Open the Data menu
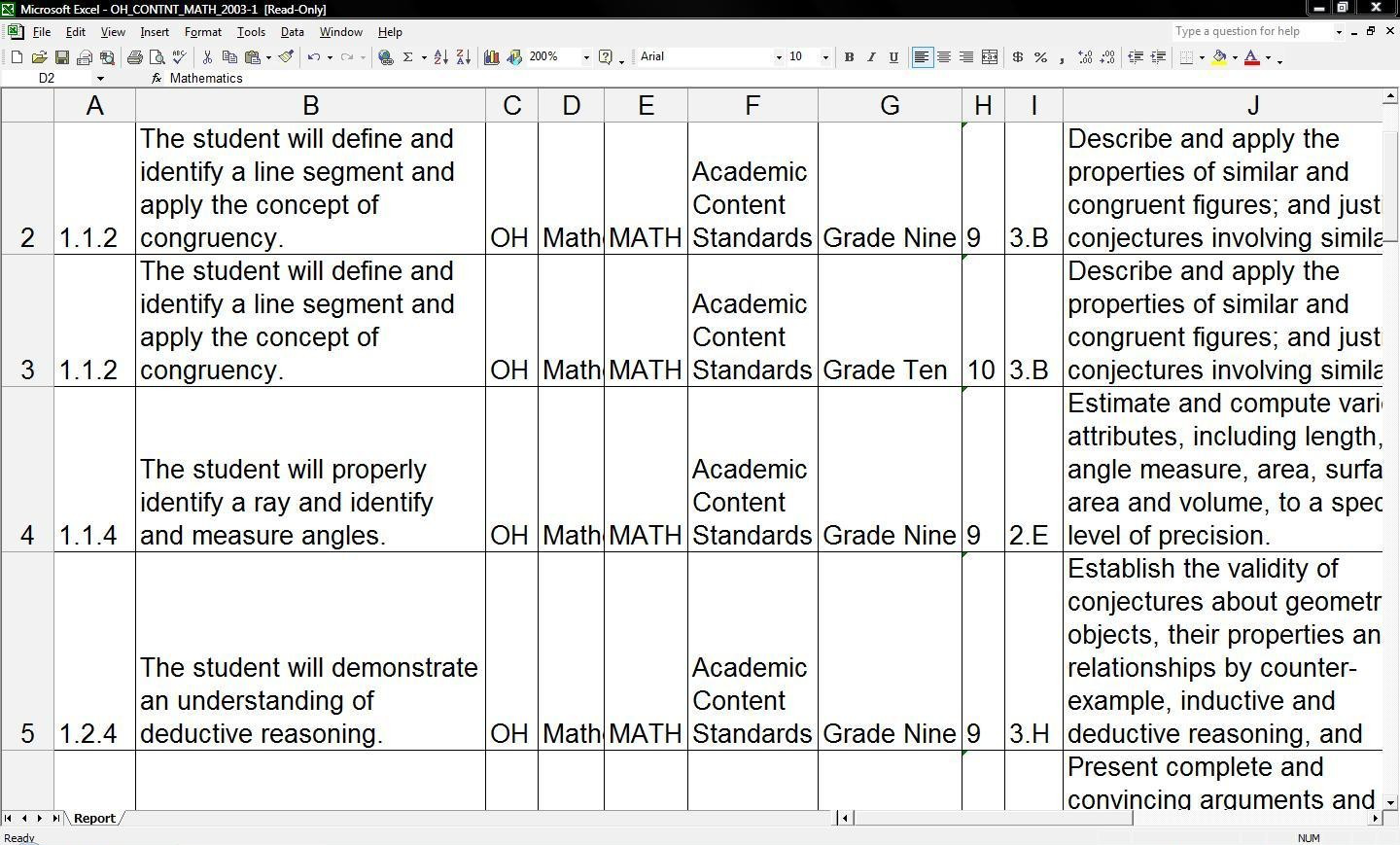 (x=292, y=32)
